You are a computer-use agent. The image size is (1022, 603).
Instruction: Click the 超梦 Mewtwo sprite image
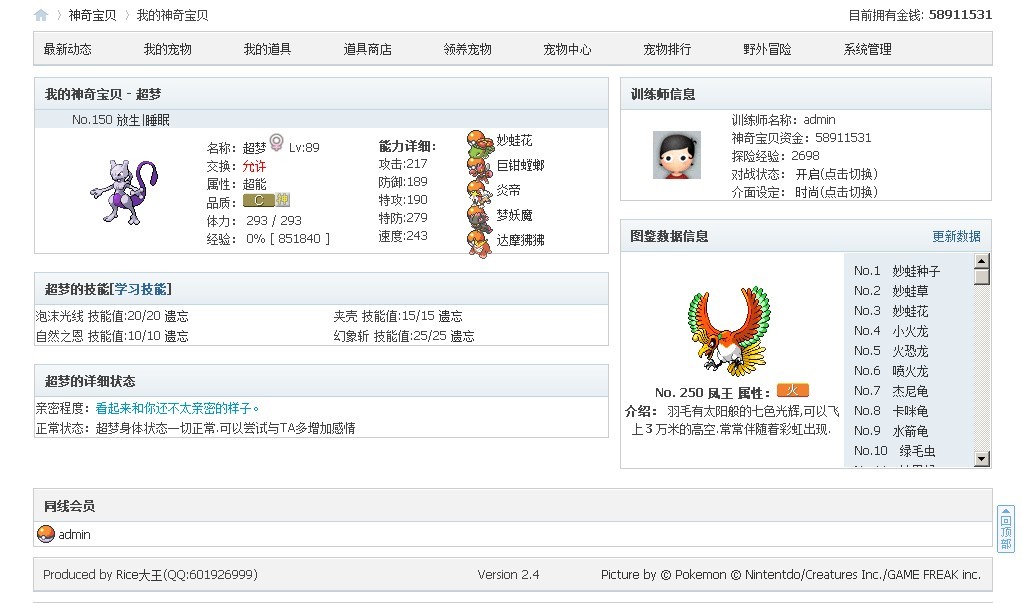point(124,192)
